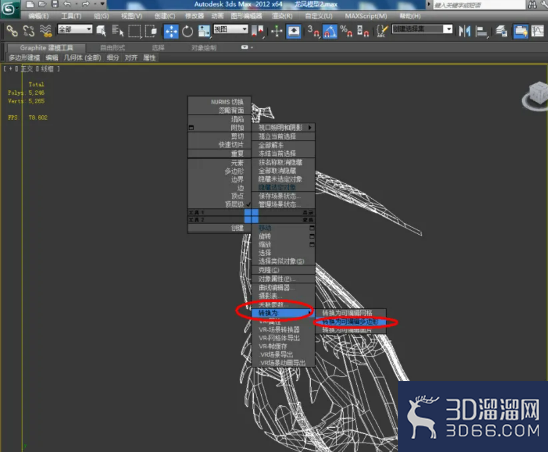The height and width of the screenshot is (452, 548).
Task: Open the named selection sets dropdown
Action: (422, 29)
